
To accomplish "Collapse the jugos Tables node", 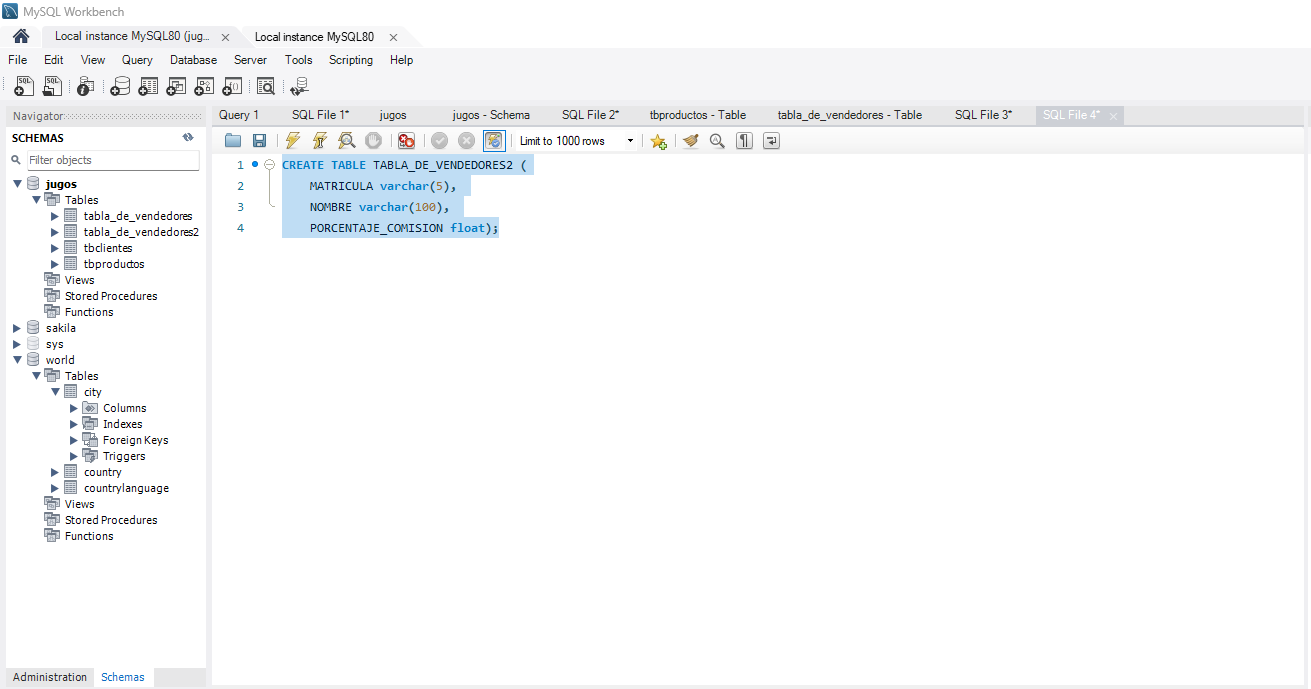I will pyautogui.click(x=37, y=200).
